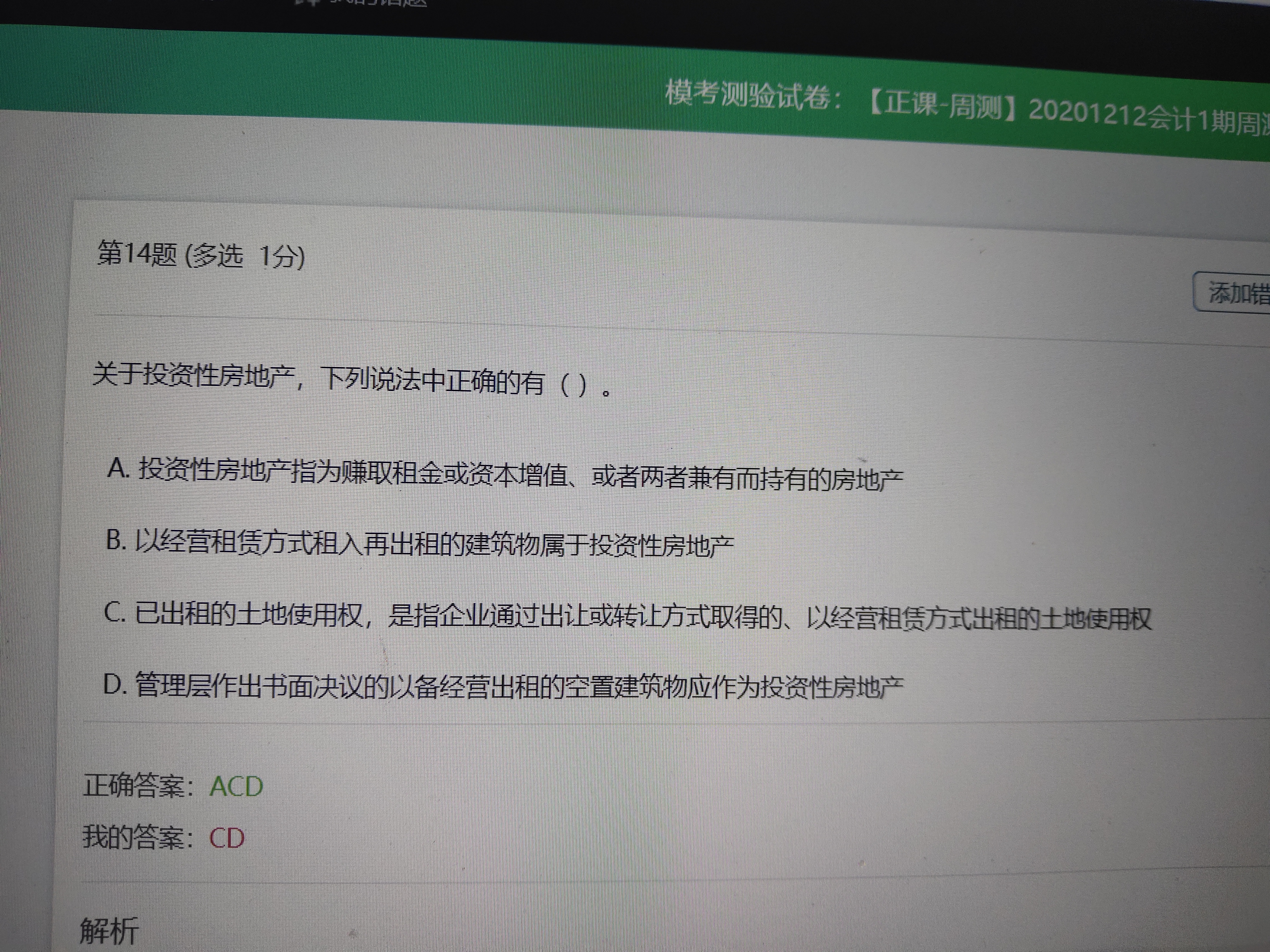The height and width of the screenshot is (952, 1270).
Task: Select option C about 已出租的土地使用权
Action: coord(628,616)
